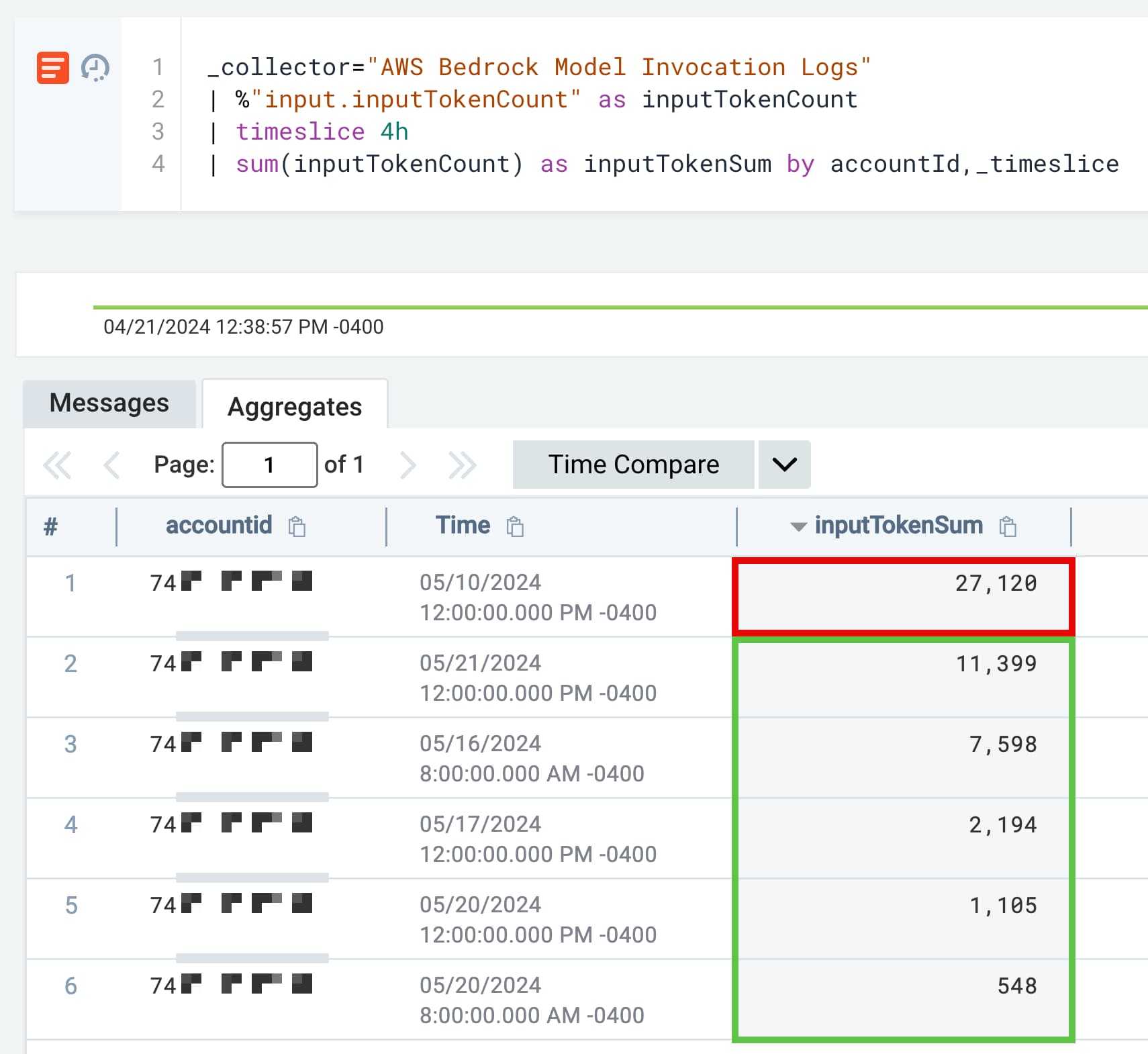Select the Aggregates tab
This screenshot has width=1148, height=1054.
point(295,405)
